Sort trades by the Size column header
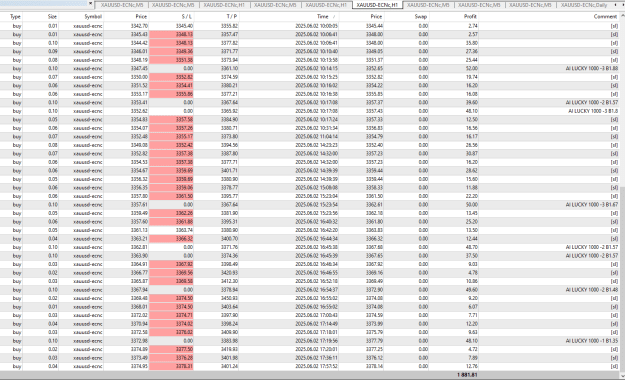This screenshot has height=380, width=625. 52,17
